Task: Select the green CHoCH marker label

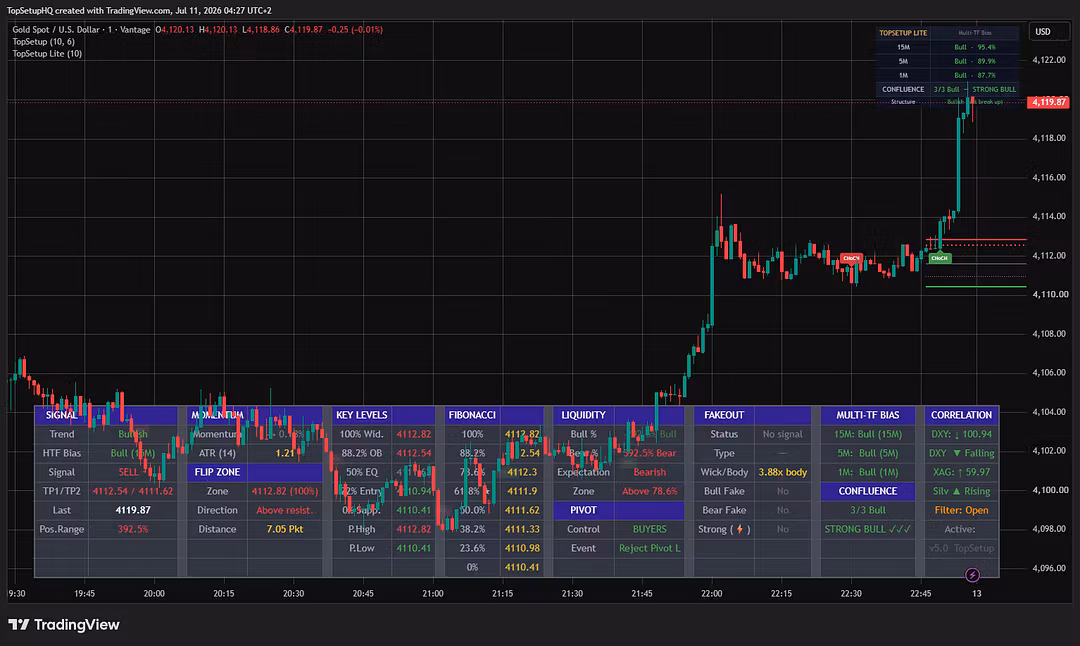Action: pyautogui.click(x=939, y=258)
